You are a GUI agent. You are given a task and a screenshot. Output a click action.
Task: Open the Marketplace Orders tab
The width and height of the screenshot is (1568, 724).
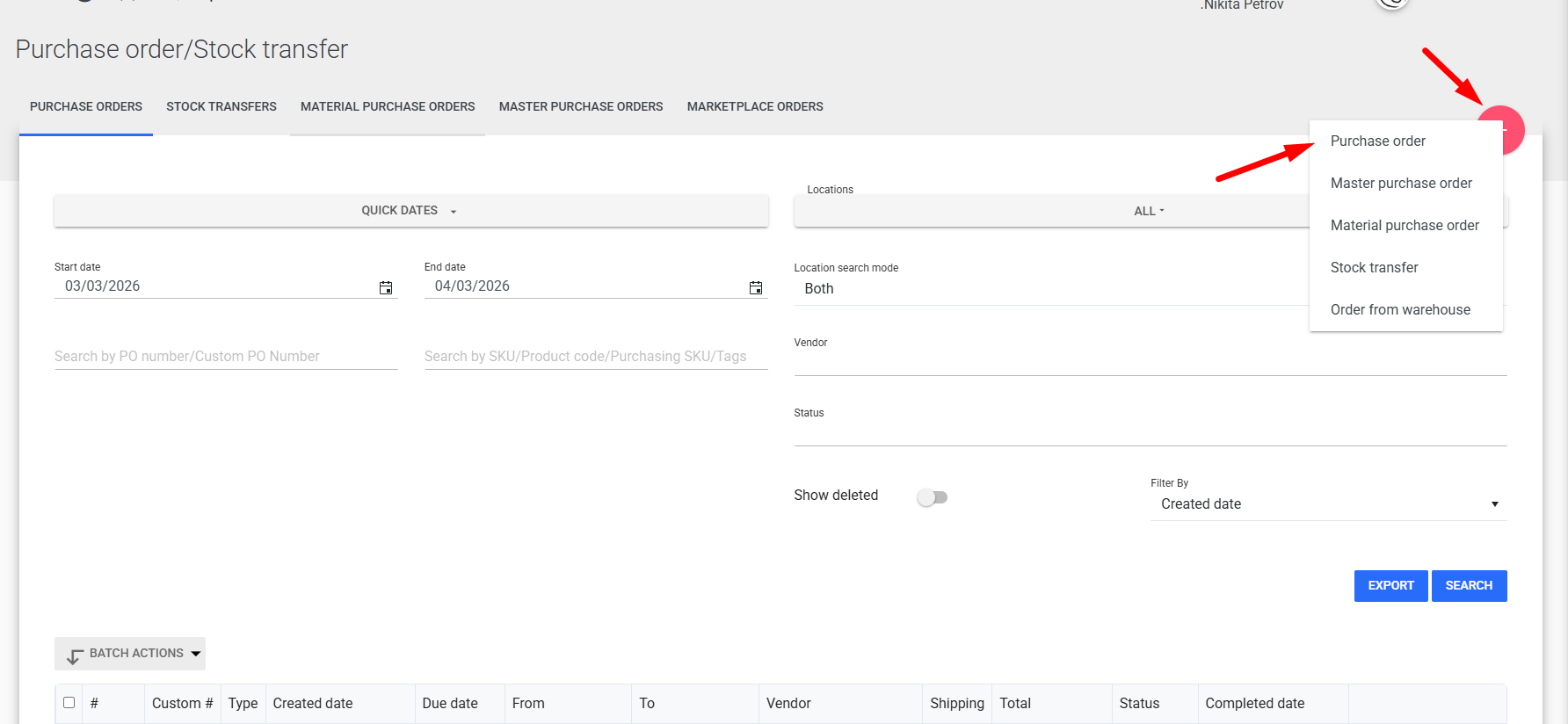(x=755, y=106)
